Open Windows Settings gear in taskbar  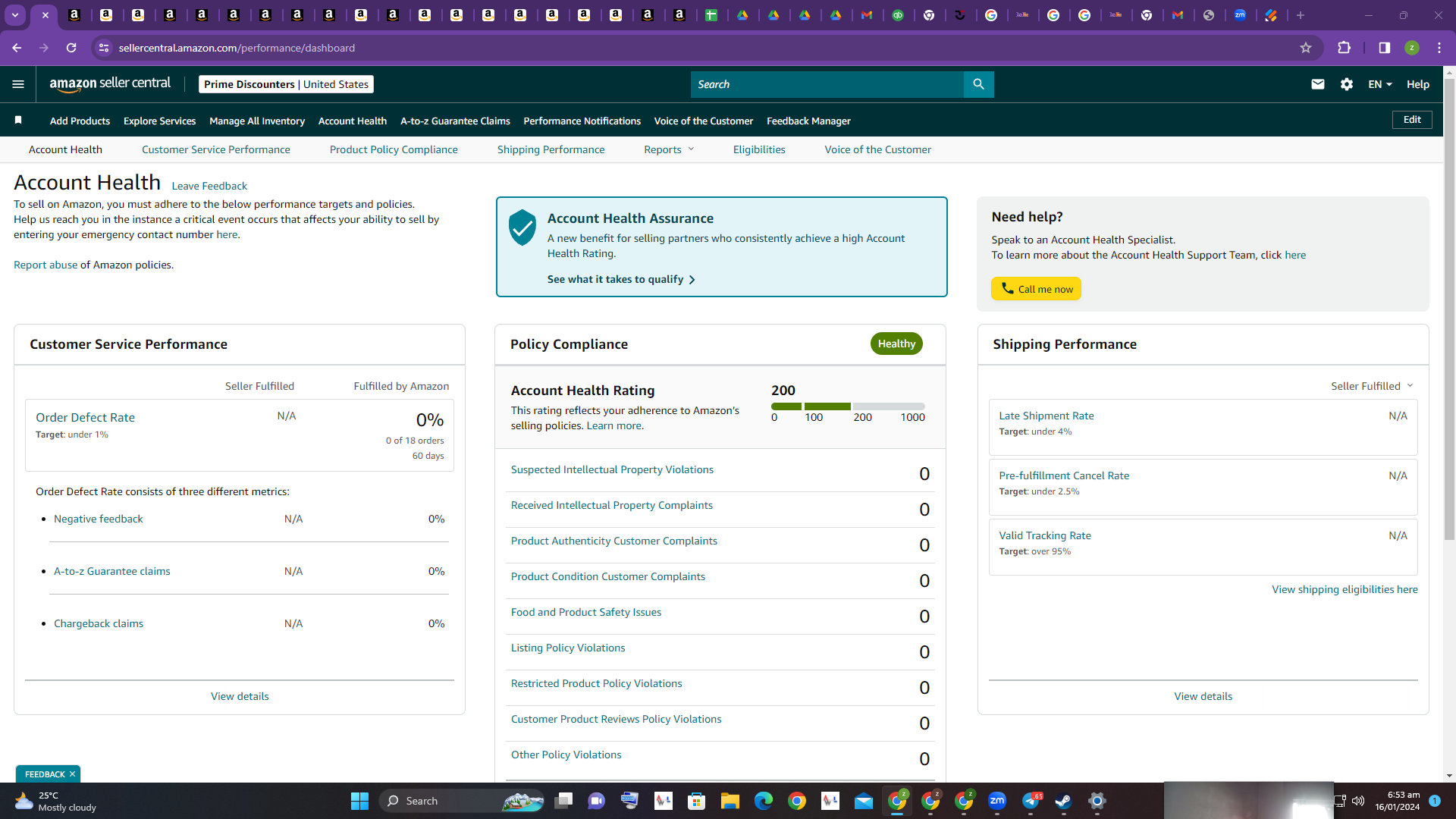click(x=1097, y=801)
